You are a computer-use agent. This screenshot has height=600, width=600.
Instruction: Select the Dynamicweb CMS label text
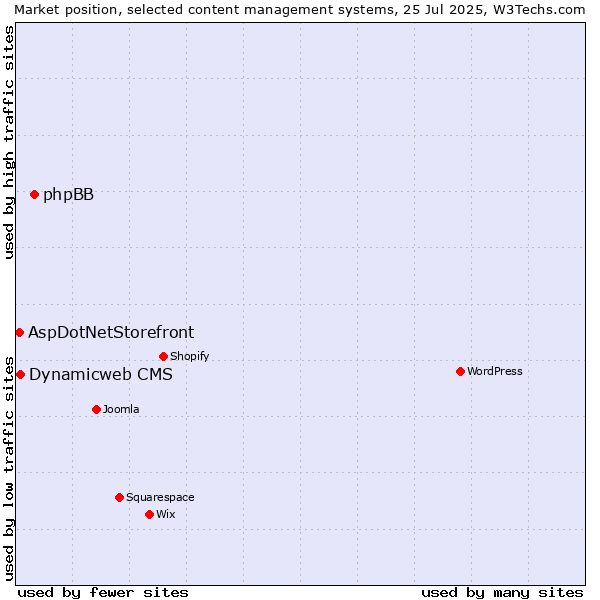pyautogui.click(x=101, y=375)
